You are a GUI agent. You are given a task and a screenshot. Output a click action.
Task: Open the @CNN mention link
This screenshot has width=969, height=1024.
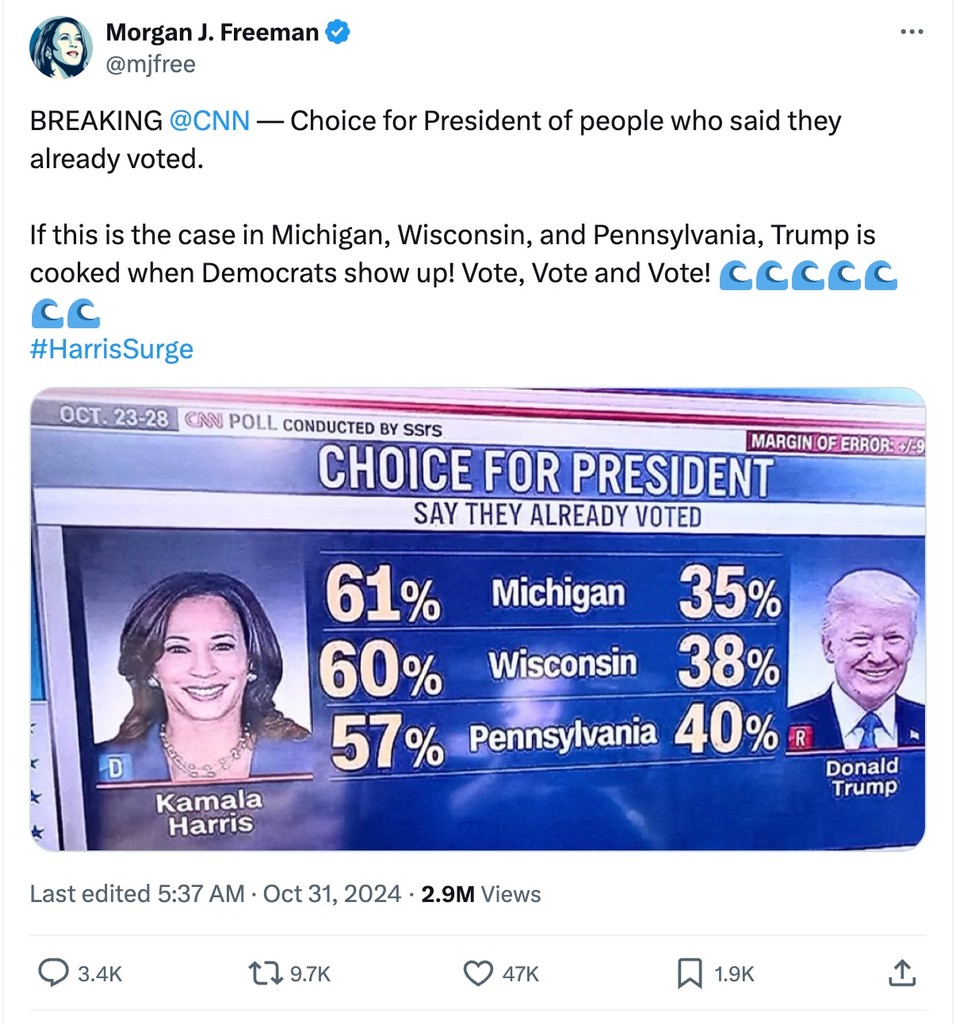click(x=209, y=121)
